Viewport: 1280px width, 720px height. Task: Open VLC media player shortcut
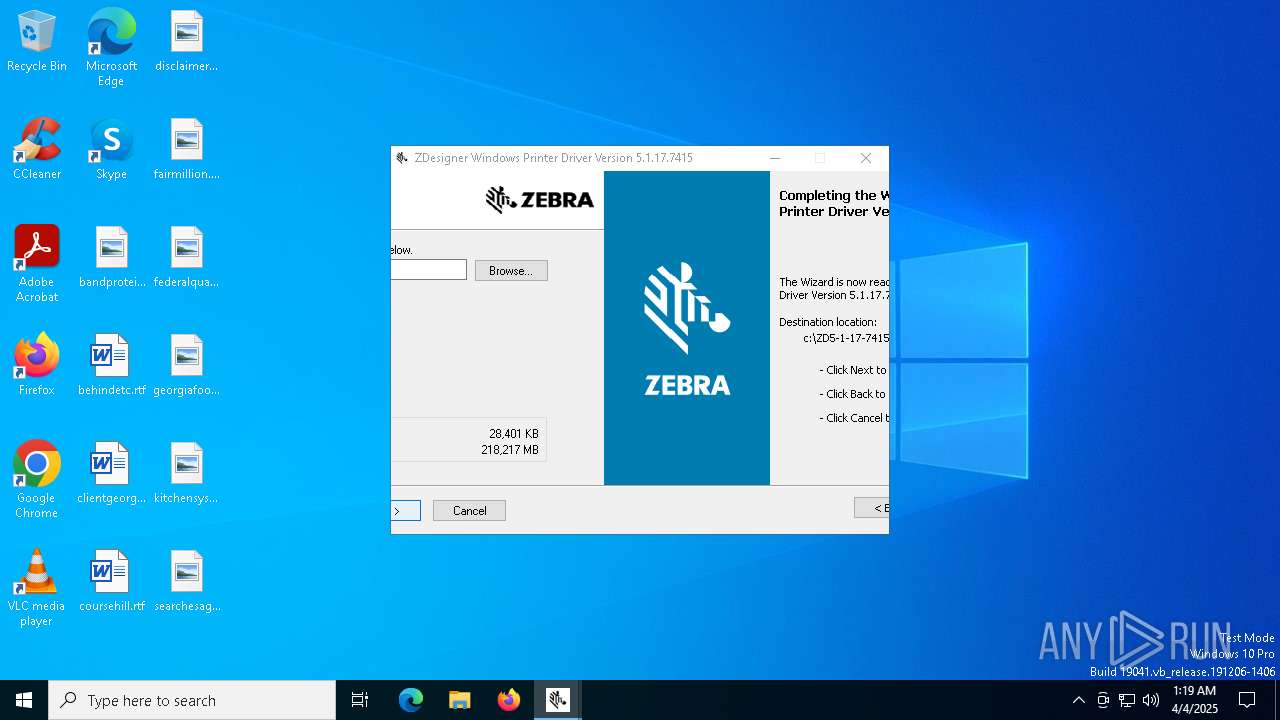(x=37, y=588)
